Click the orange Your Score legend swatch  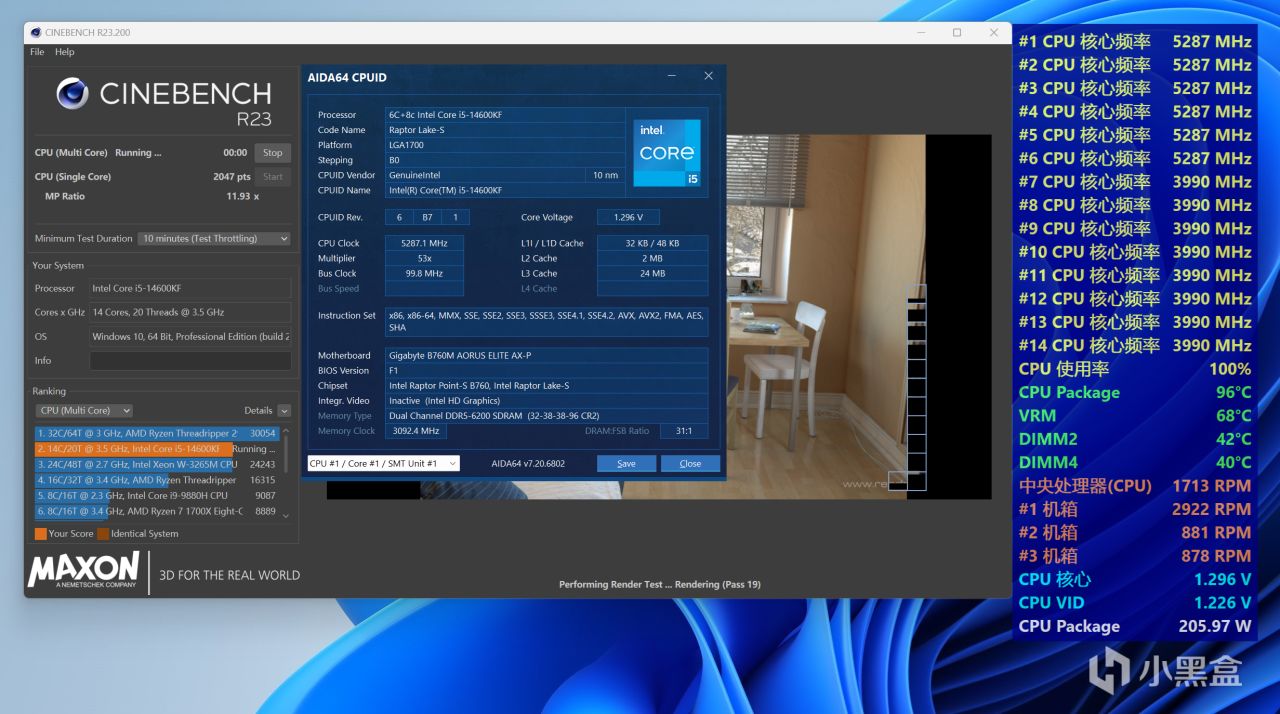coord(40,534)
